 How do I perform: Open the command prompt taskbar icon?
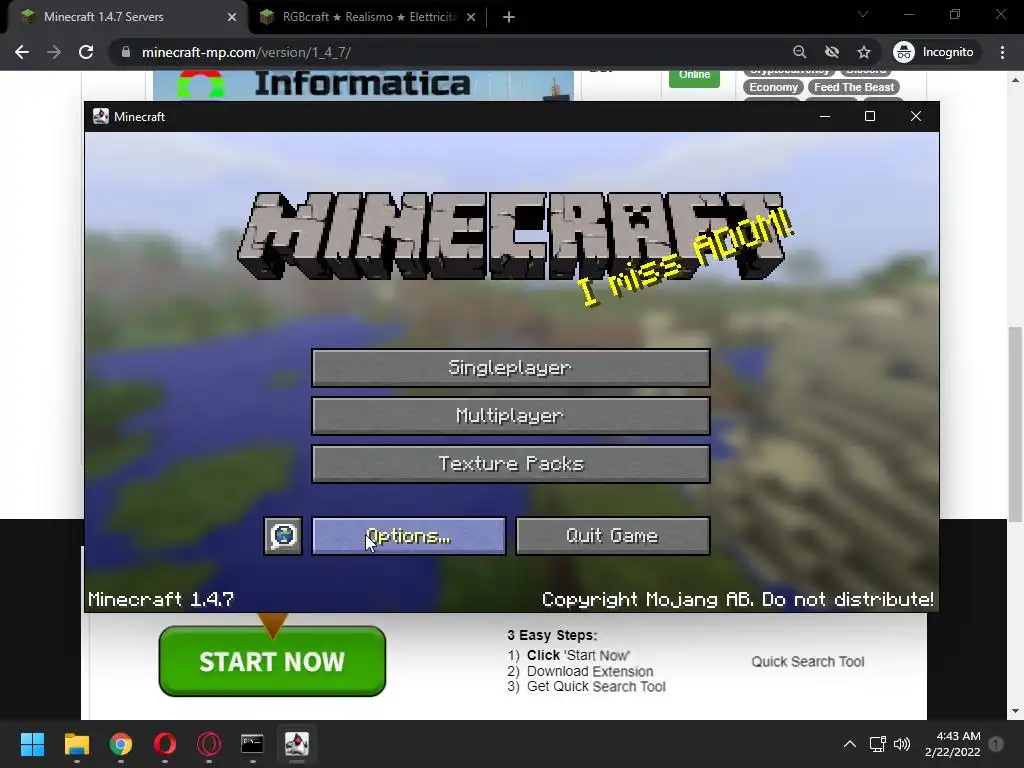click(252, 744)
